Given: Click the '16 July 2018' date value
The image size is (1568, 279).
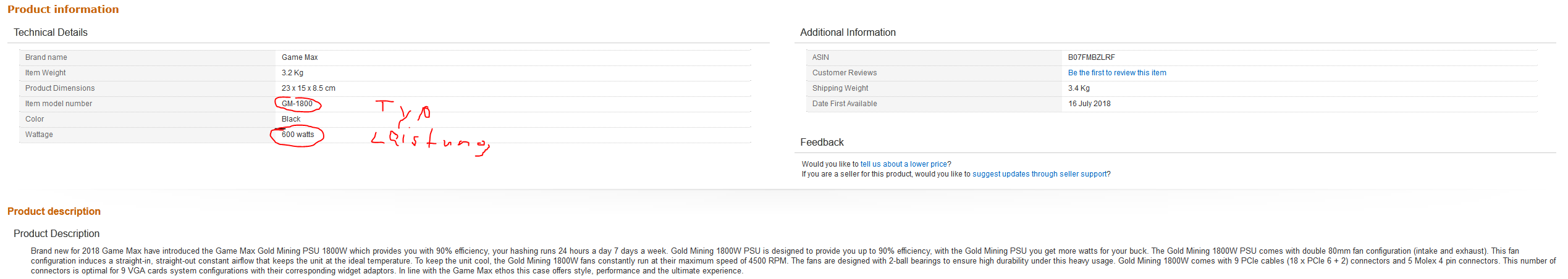Looking at the screenshot, I should [x=1089, y=104].
